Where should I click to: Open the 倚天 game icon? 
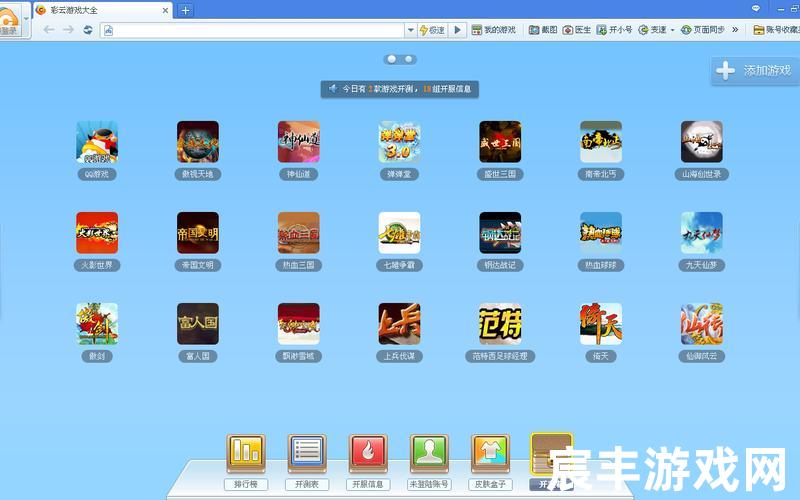(601, 324)
